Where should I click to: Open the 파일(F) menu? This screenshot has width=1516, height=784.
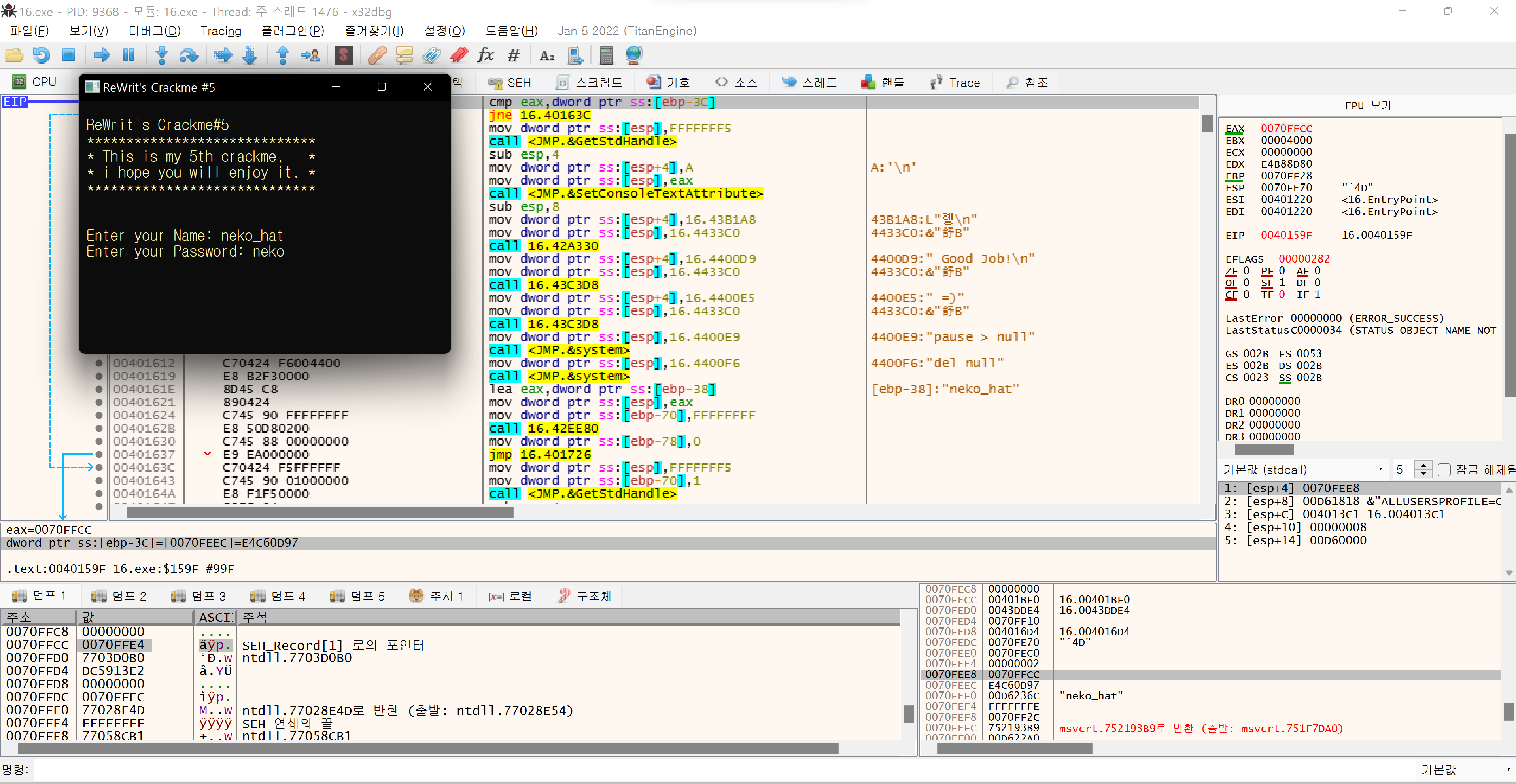29,30
